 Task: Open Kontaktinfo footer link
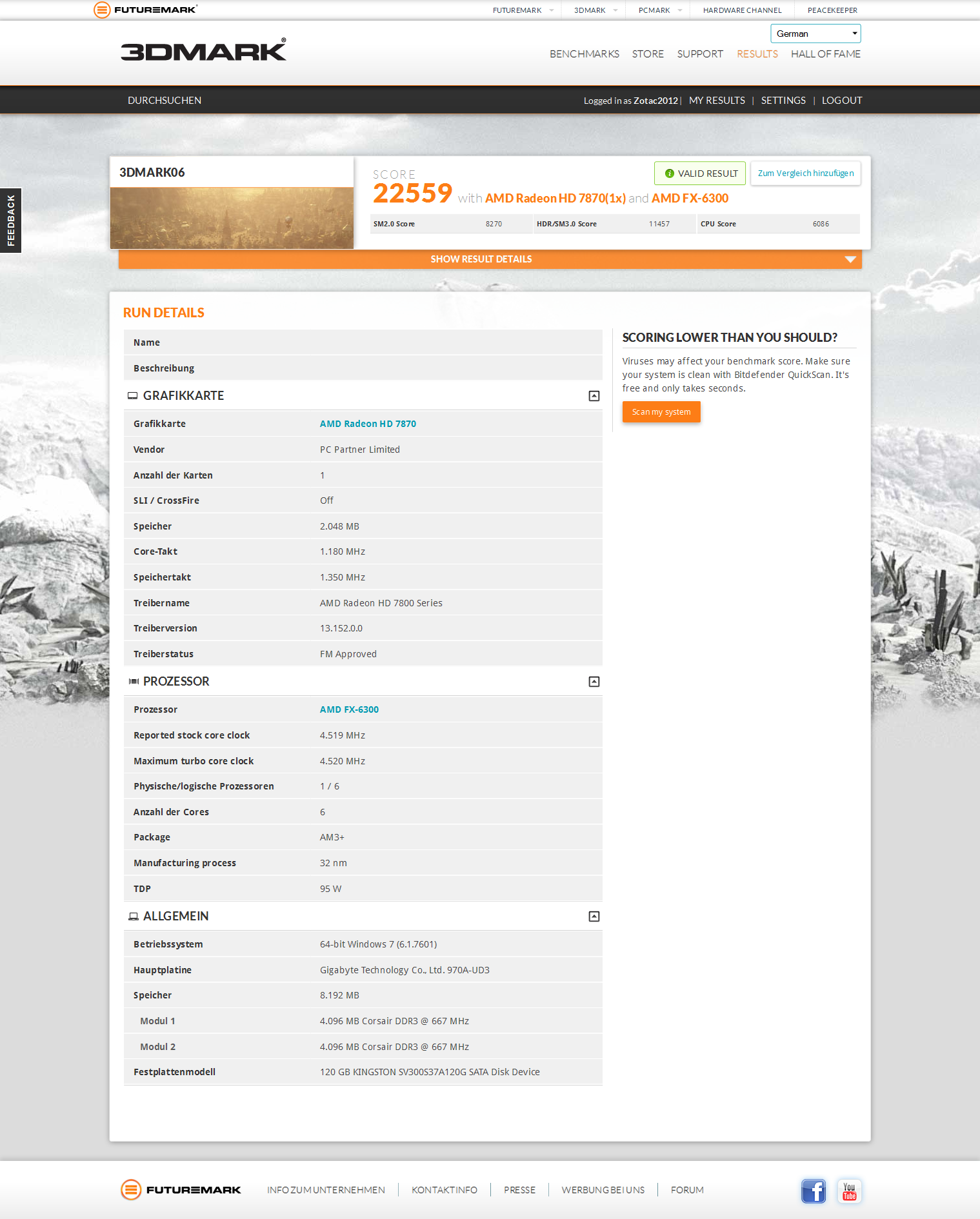(x=445, y=1190)
